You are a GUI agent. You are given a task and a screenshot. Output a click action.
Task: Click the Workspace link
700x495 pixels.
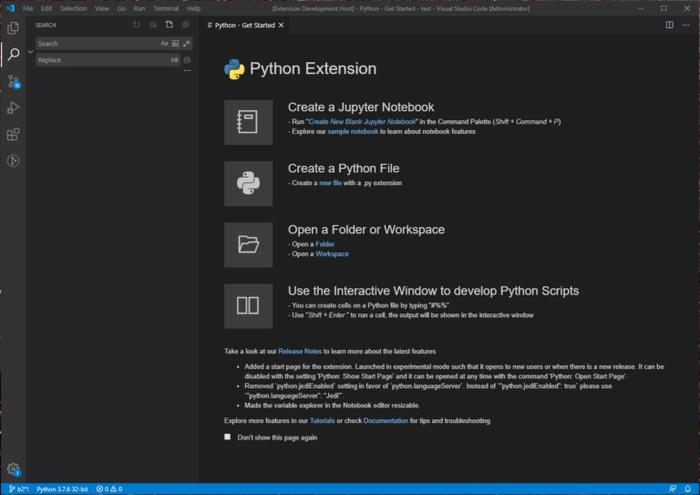tap(332, 254)
